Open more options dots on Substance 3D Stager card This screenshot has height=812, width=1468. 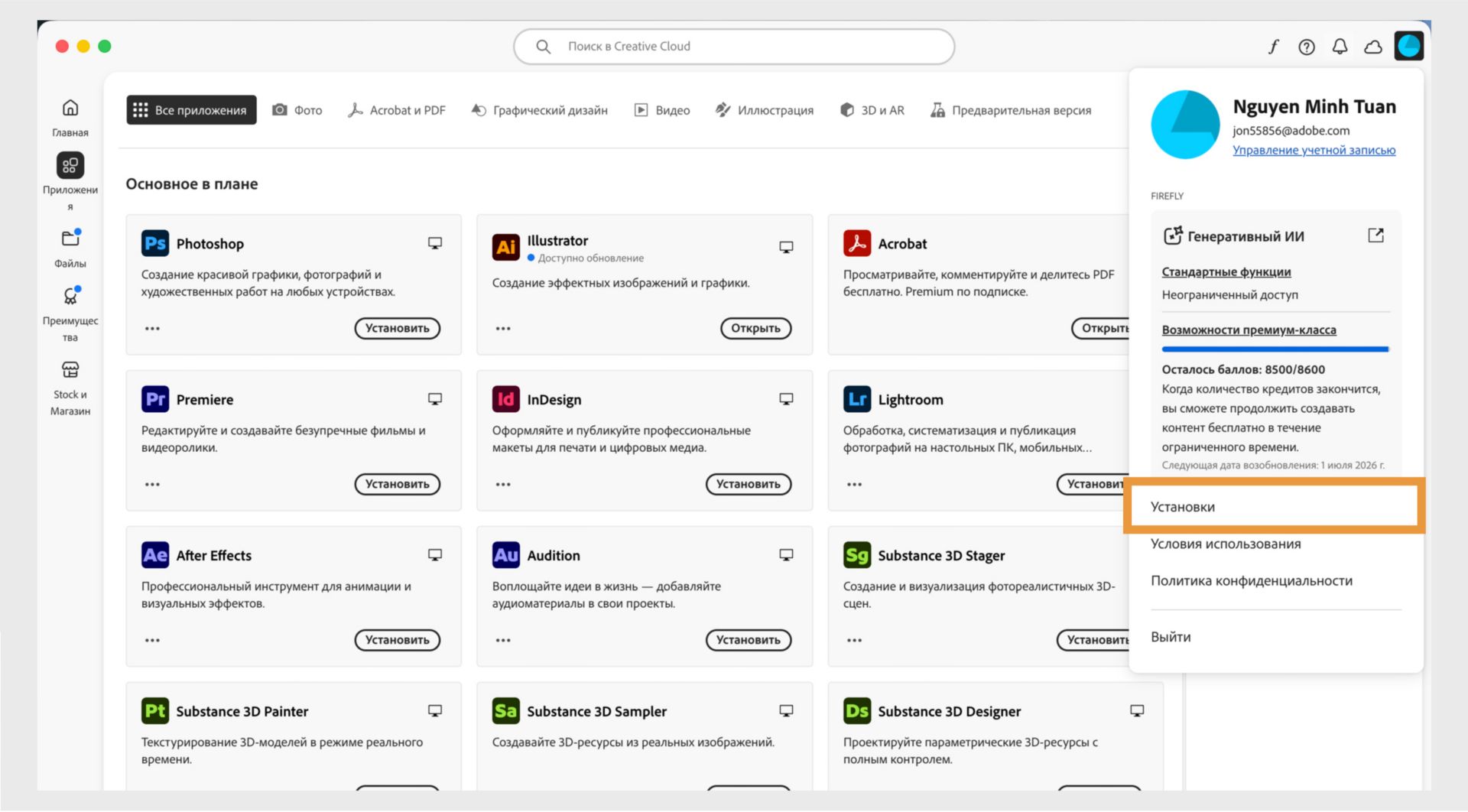[x=854, y=641]
